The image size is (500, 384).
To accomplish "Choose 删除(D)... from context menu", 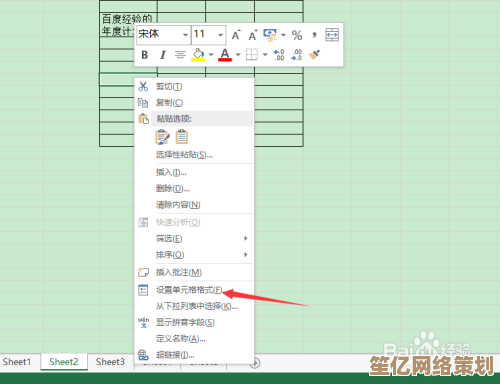I will coord(195,189).
